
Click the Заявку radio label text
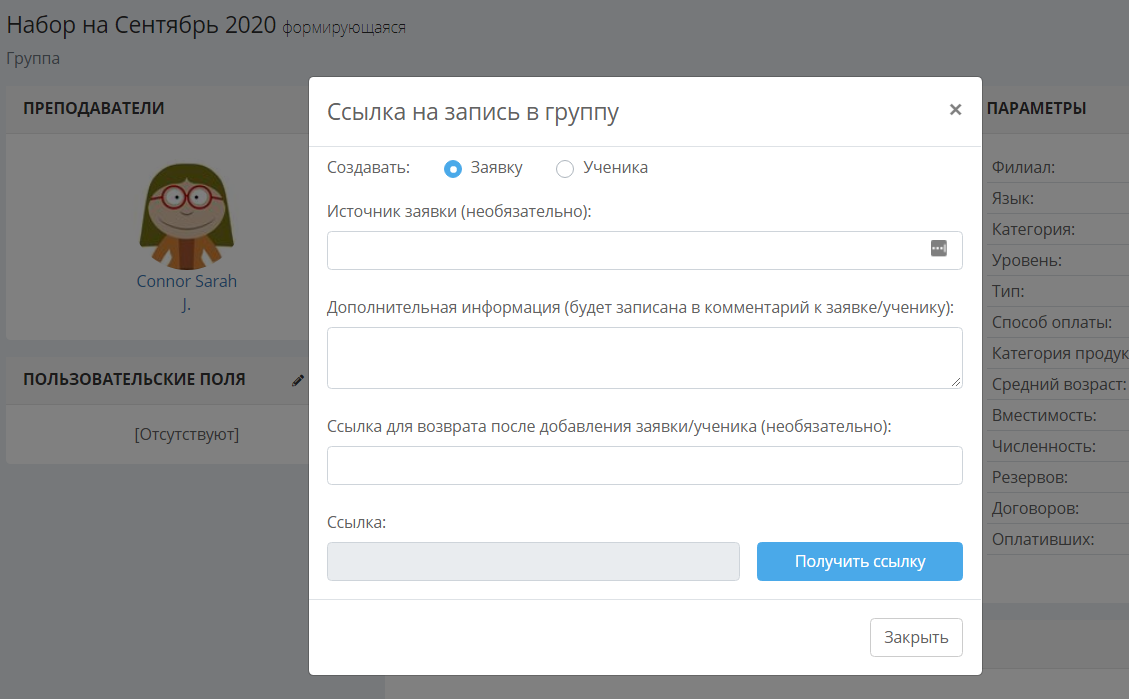[496, 168]
